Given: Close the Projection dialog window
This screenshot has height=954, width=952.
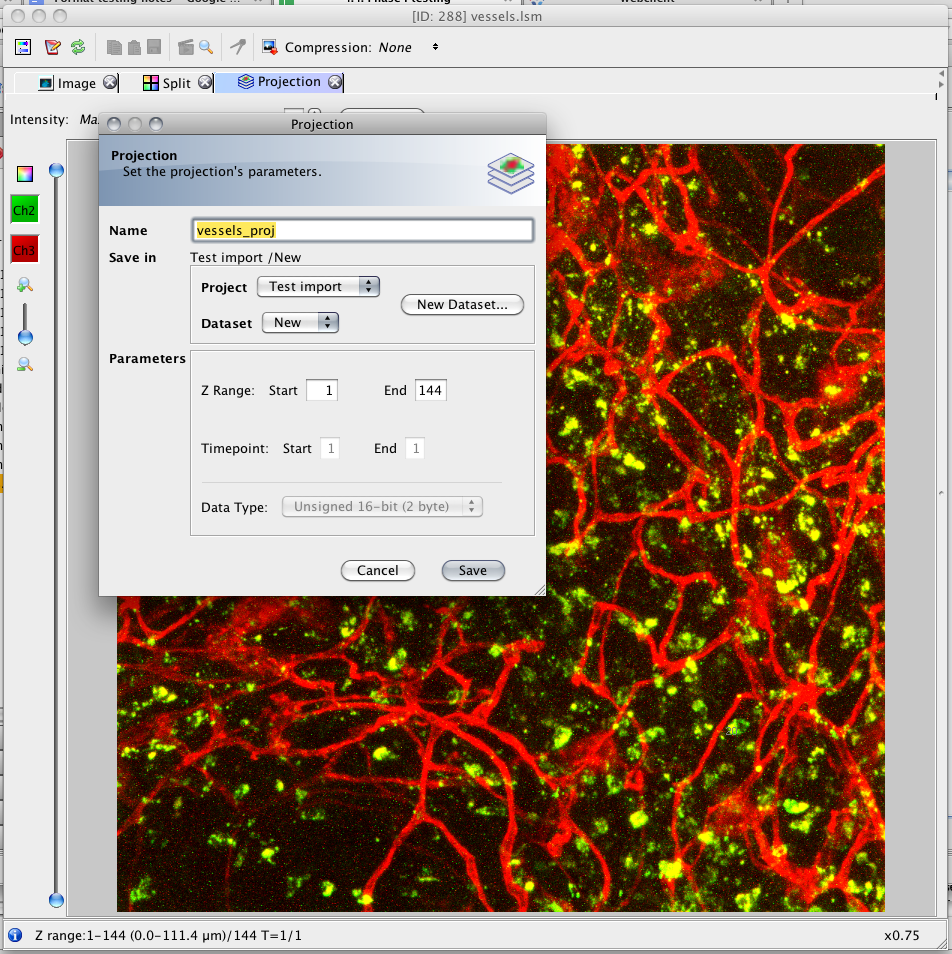Looking at the screenshot, I should click(x=114, y=124).
